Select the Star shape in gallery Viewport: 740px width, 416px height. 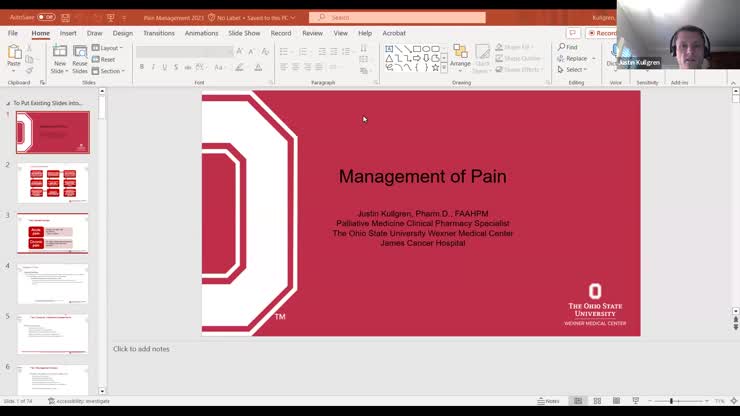(x=435, y=68)
